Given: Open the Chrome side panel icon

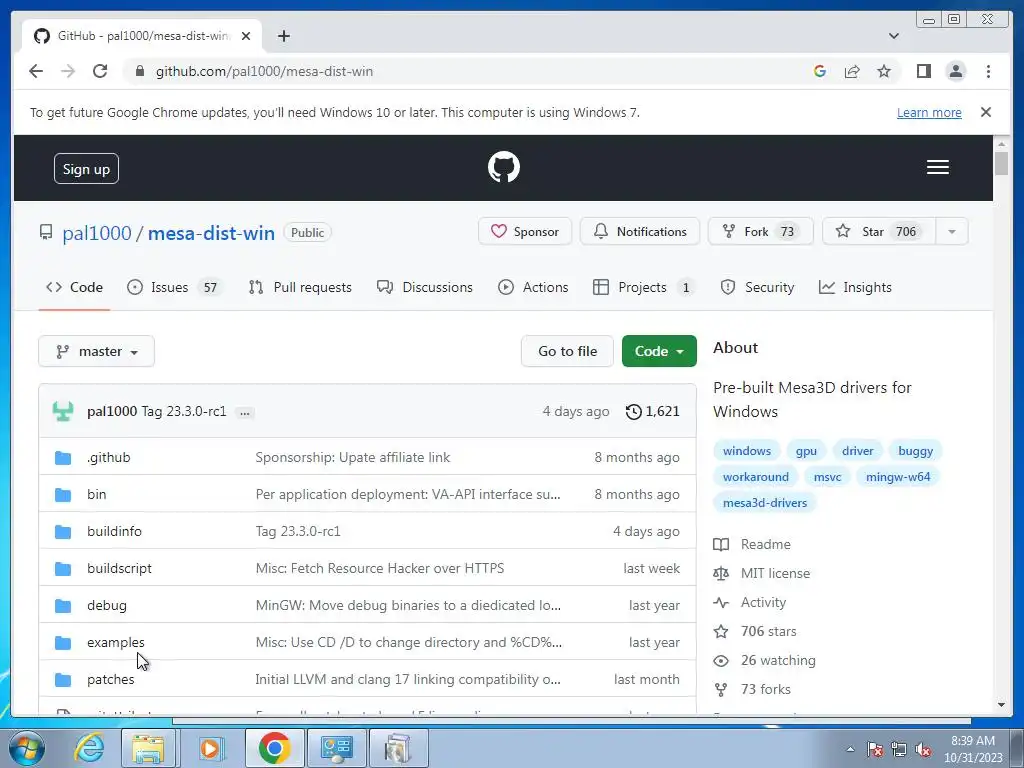Looking at the screenshot, I should tap(923, 71).
